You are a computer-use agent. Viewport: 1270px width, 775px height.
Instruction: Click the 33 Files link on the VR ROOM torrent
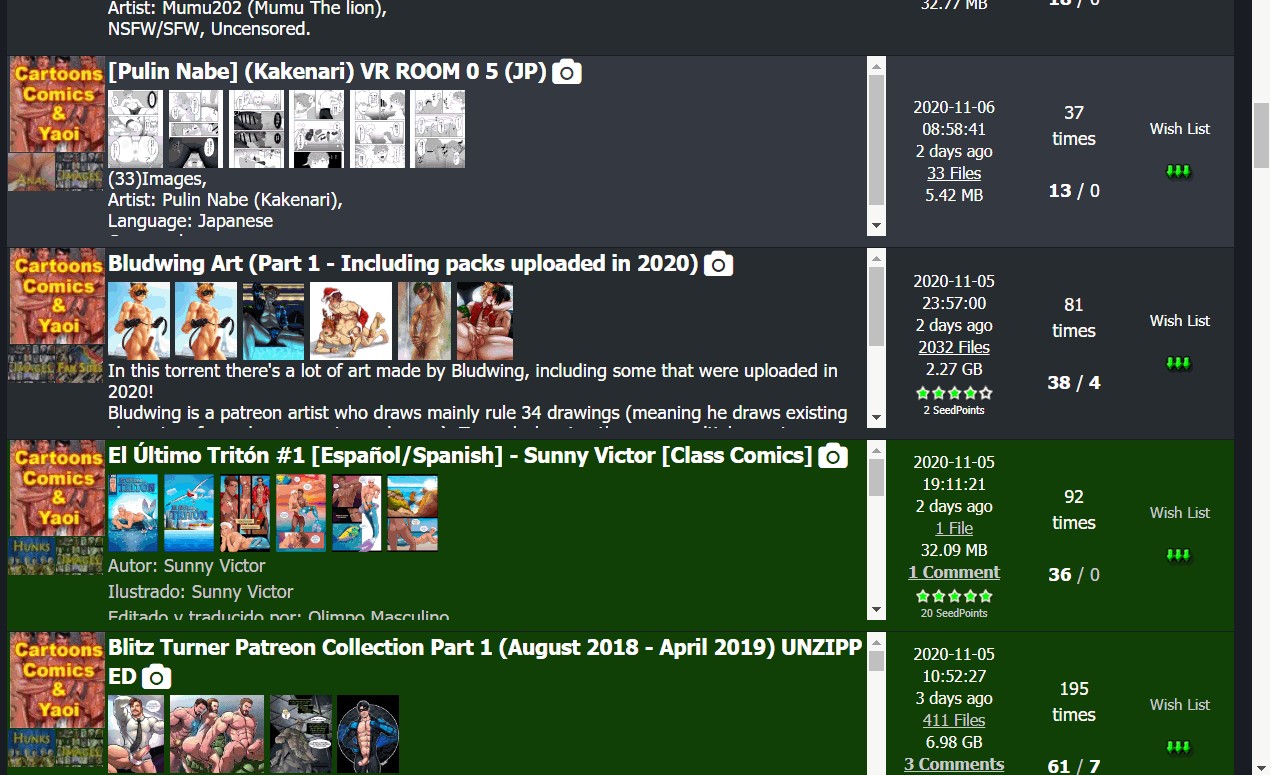click(x=953, y=173)
